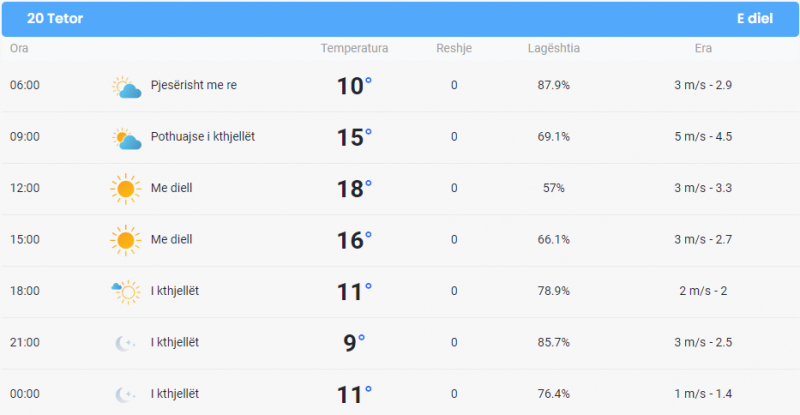This screenshot has height=415, width=800.
Task: Click the partly cloudy icon at 06:00
Action: pyautogui.click(x=126, y=87)
